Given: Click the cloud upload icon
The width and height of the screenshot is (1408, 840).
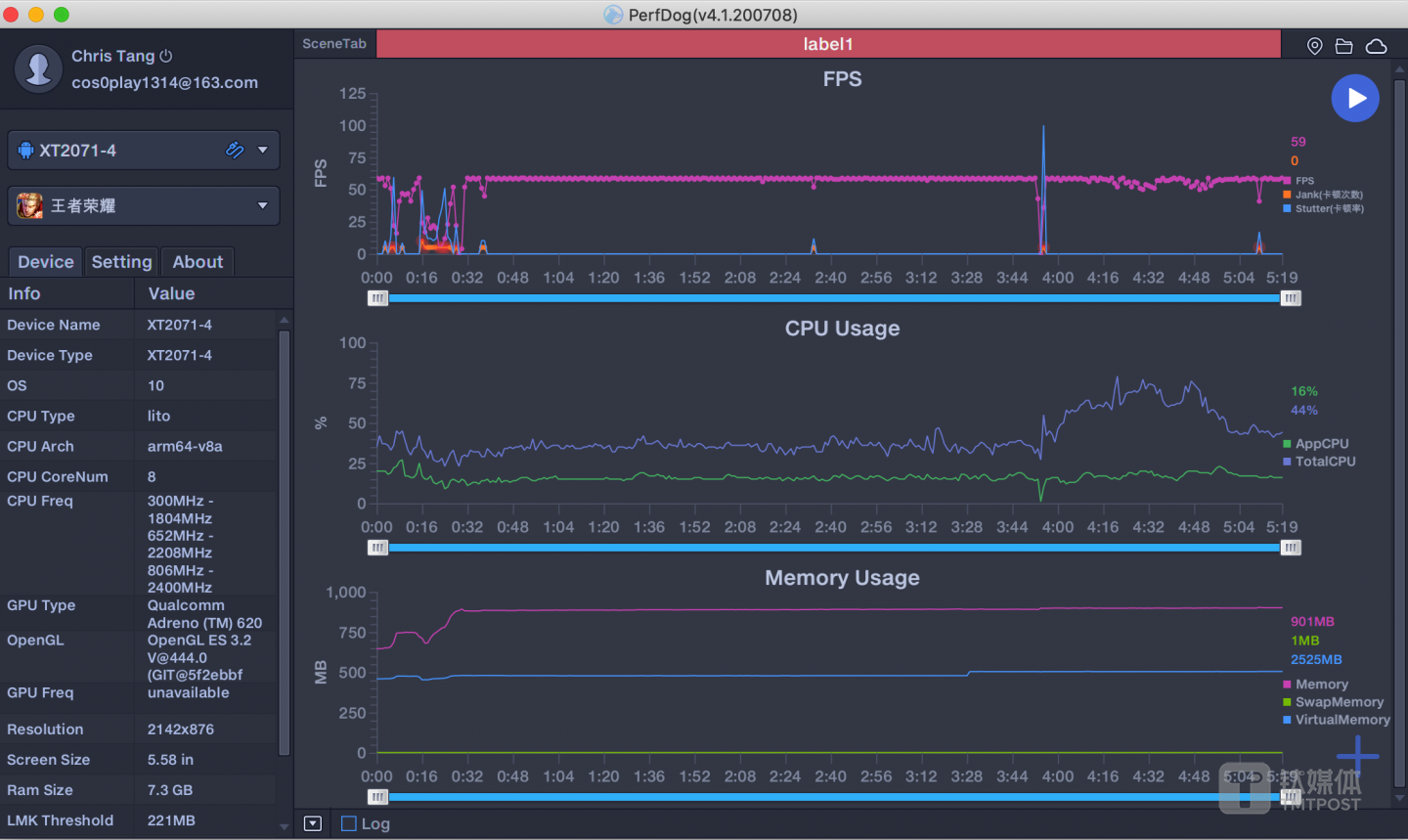Looking at the screenshot, I should [x=1376, y=46].
